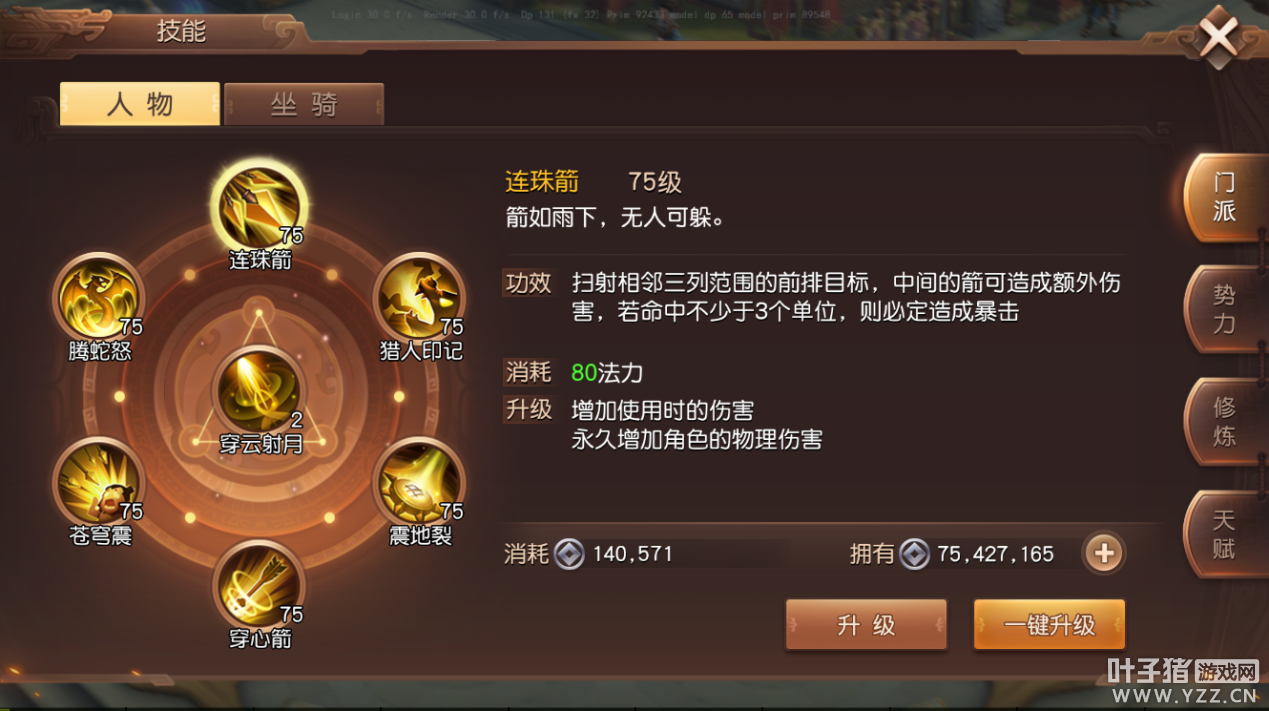The height and width of the screenshot is (711, 1269).
Task: Click the 75,427,165 owned currency field
Action: pyautogui.click(x=995, y=554)
